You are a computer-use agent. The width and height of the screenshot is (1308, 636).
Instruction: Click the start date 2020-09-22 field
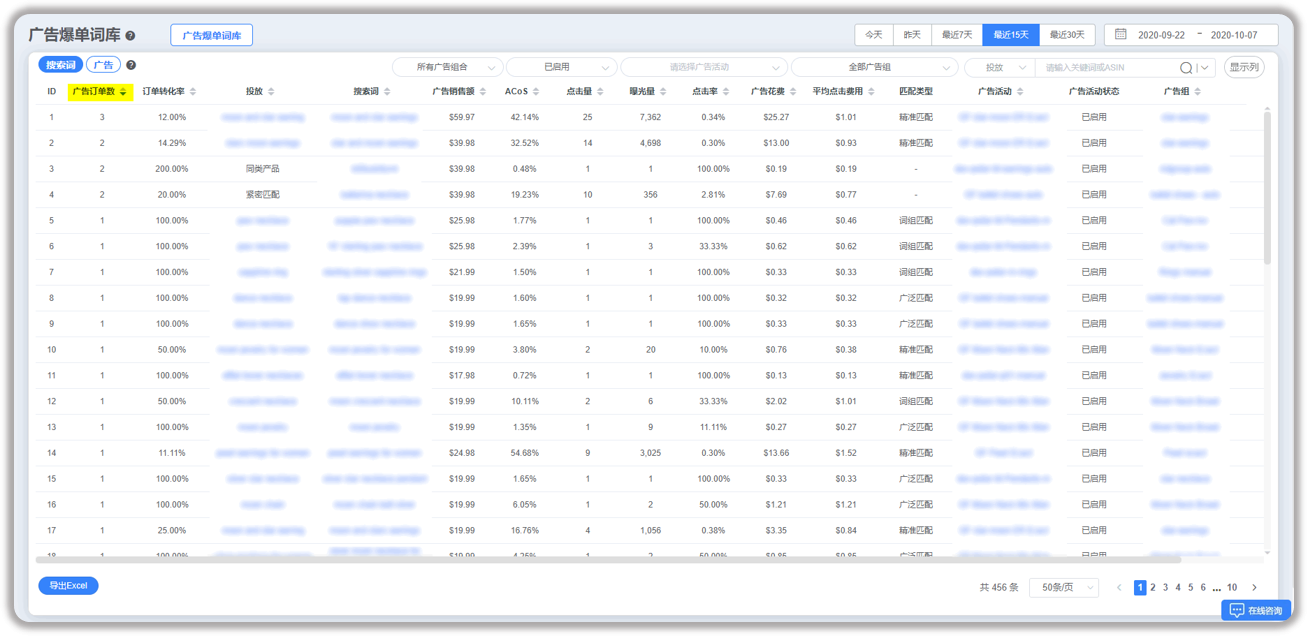click(1161, 35)
